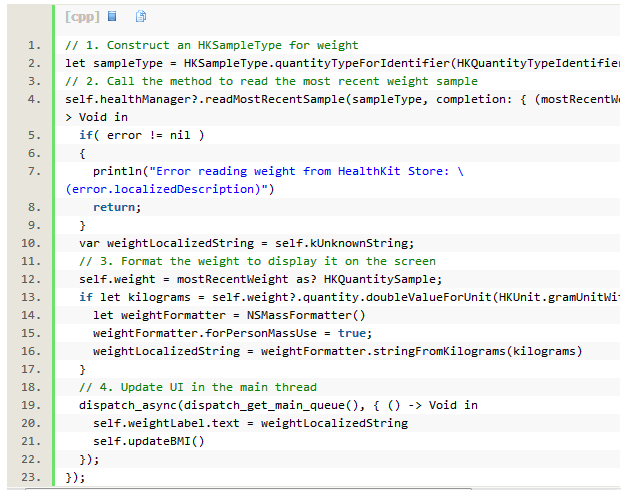This screenshot has width=624, height=490.
Task: Click the 'self.updateBMI()' line
Action: point(148,441)
